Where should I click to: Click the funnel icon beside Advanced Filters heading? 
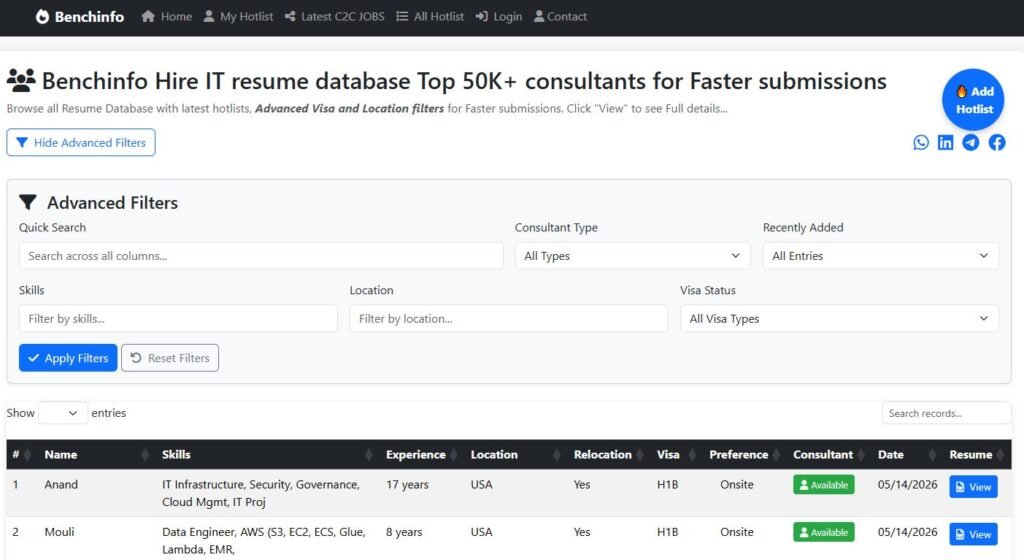pyautogui.click(x=27, y=202)
